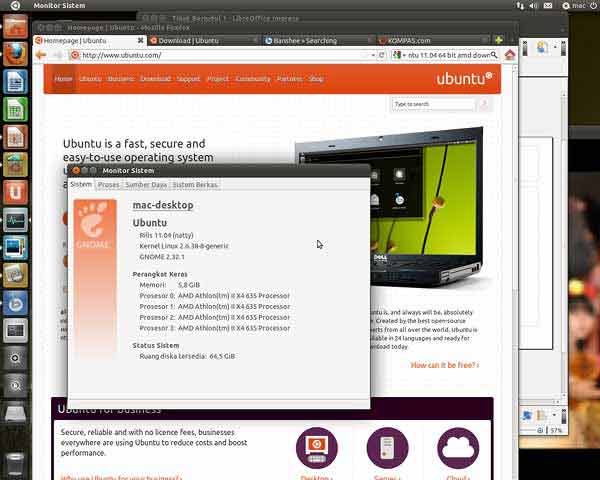The height and width of the screenshot is (480, 600).
Task: Click the Ubuntu dash logo button
Action: 15,5
